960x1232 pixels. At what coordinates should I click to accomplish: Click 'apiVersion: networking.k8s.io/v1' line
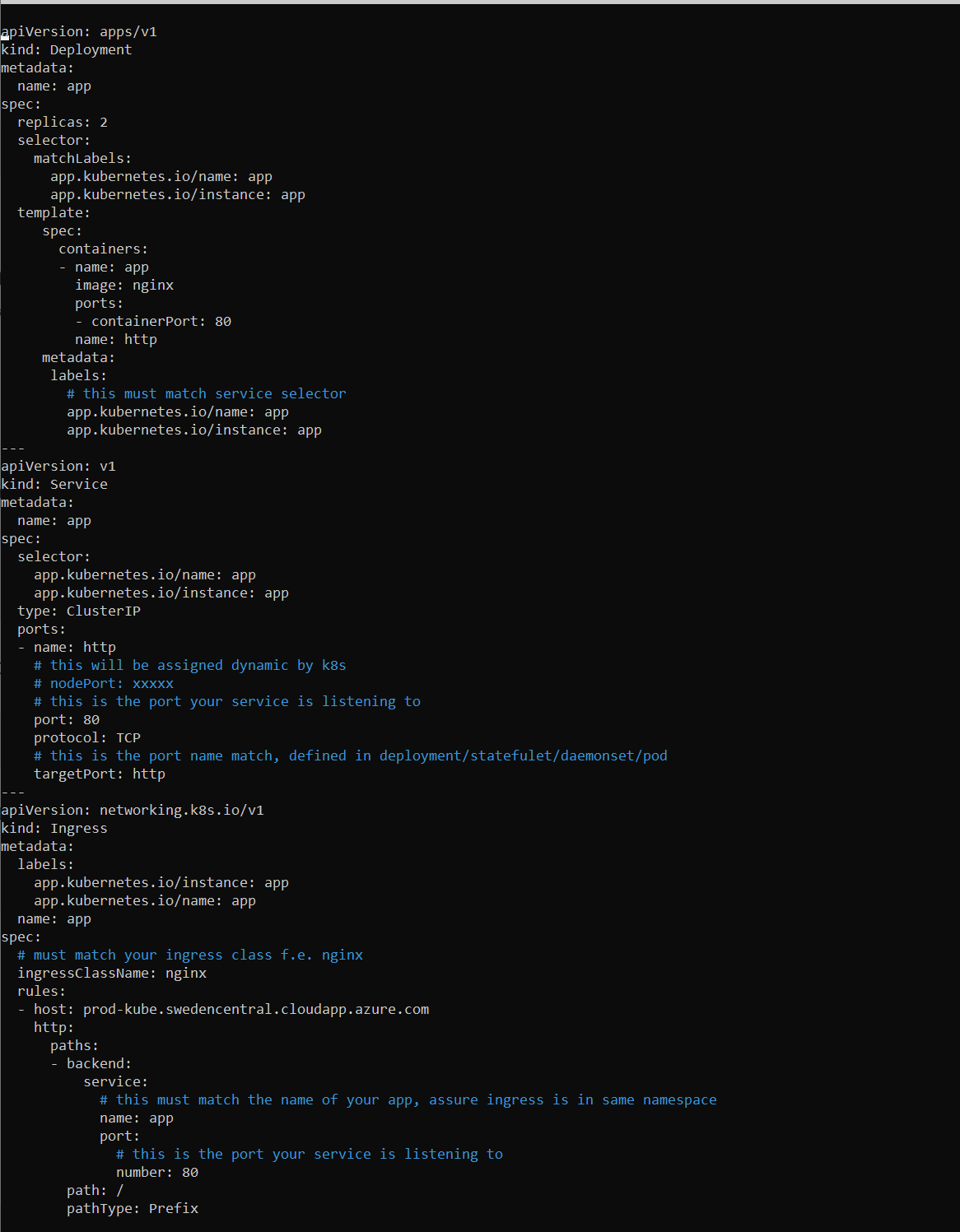coord(133,811)
